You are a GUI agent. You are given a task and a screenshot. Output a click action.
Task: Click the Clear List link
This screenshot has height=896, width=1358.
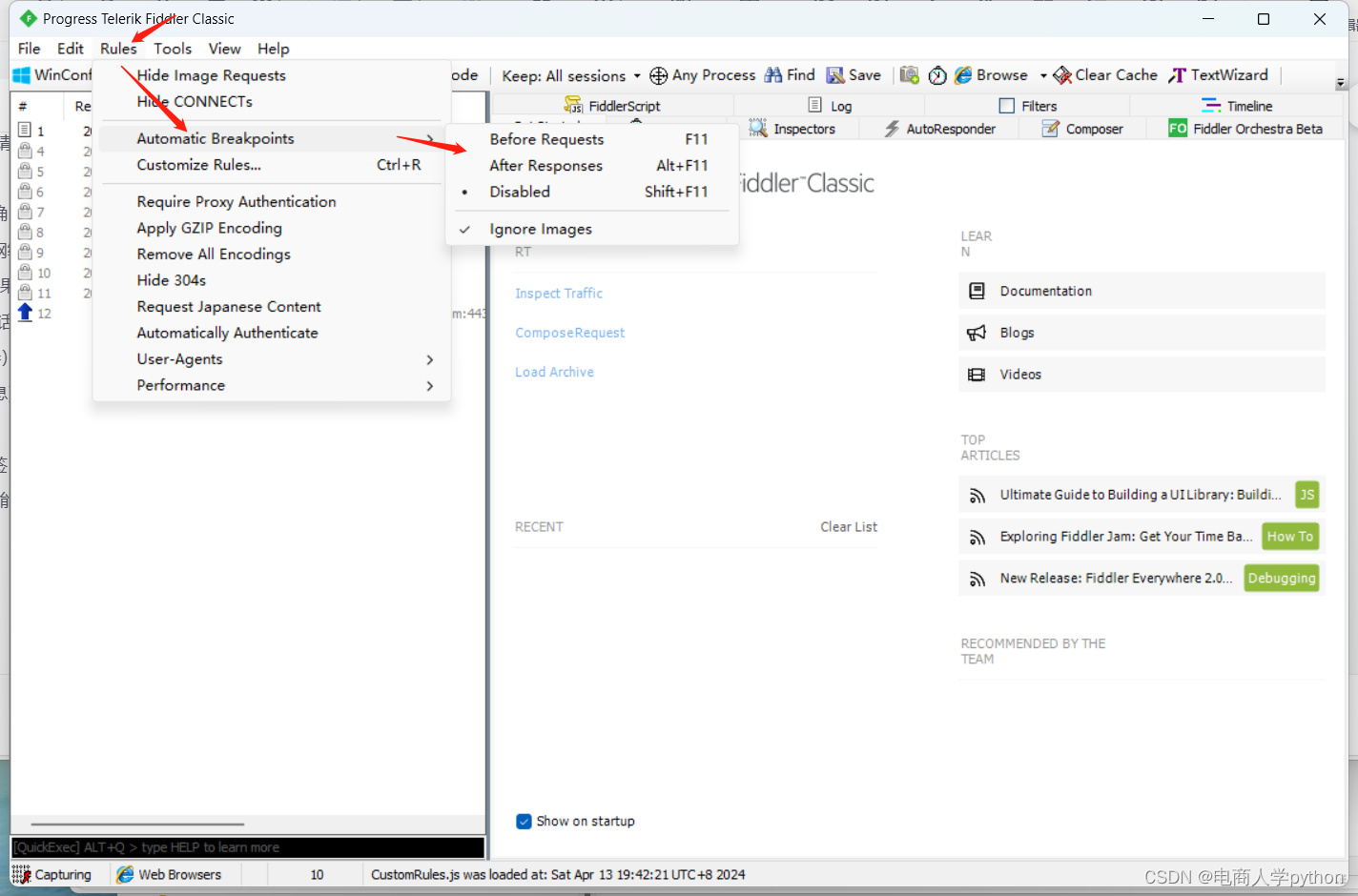[849, 526]
